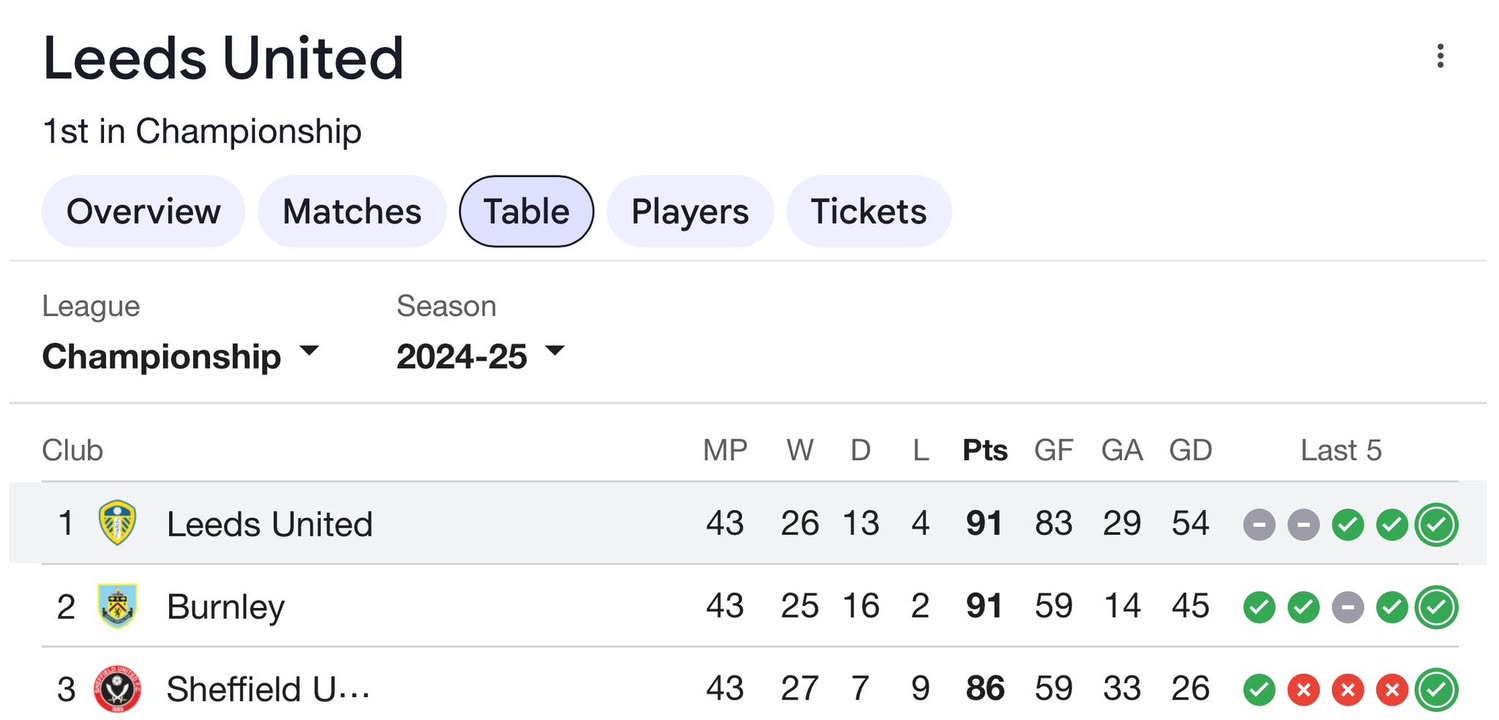This screenshot has width=1499, height=720.
Task: Select Burnley's circled latest win icon
Action: 1436,607
